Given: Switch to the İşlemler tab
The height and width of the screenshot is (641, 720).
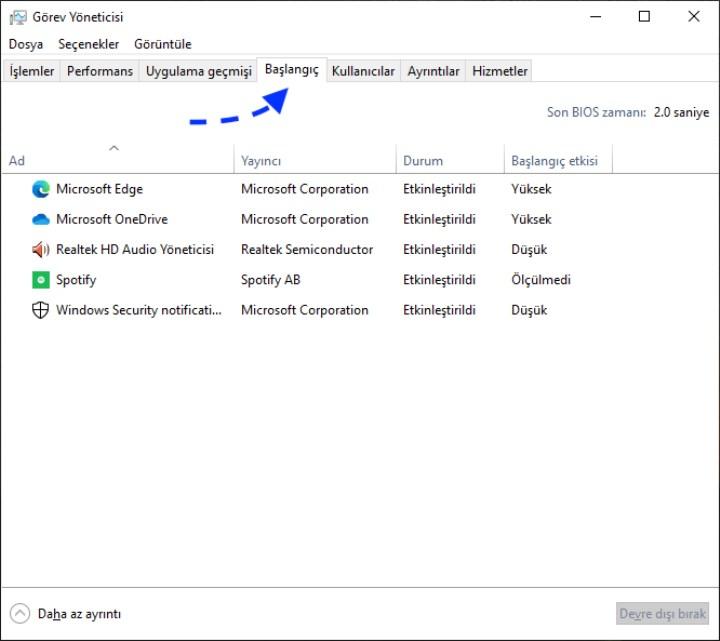Looking at the screenshot, I should pyautogui.click(x=32, y=71).
